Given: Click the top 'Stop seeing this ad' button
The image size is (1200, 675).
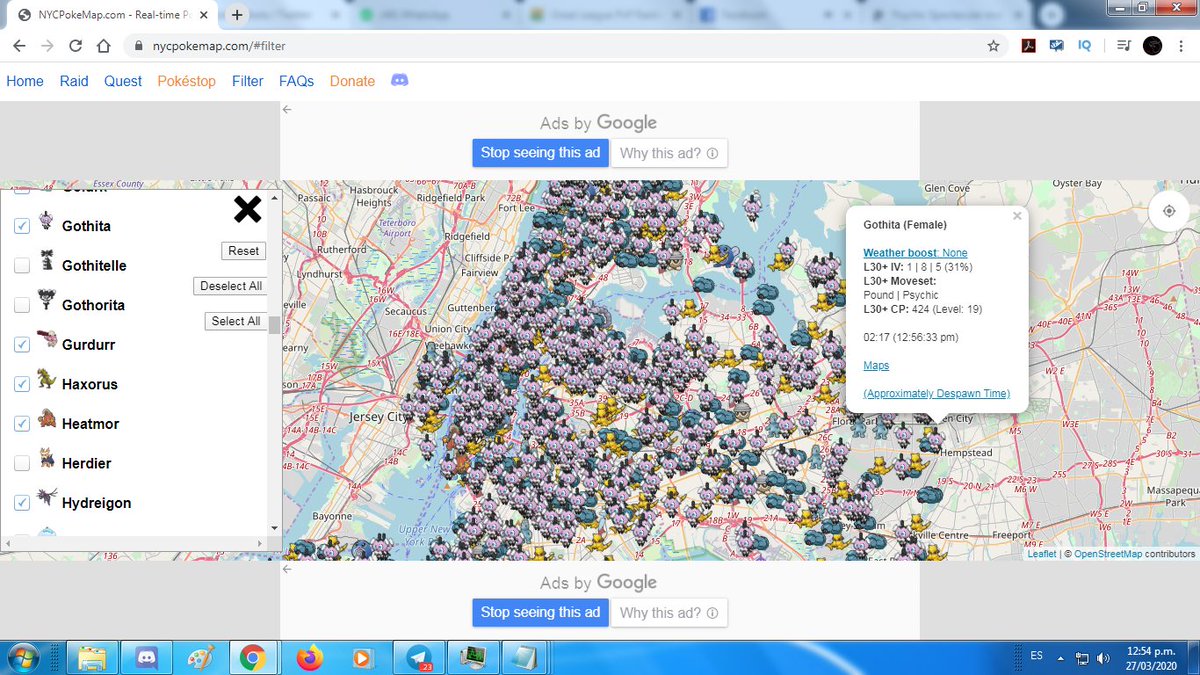Looking at the screenshot, I should tap(540, 153).
